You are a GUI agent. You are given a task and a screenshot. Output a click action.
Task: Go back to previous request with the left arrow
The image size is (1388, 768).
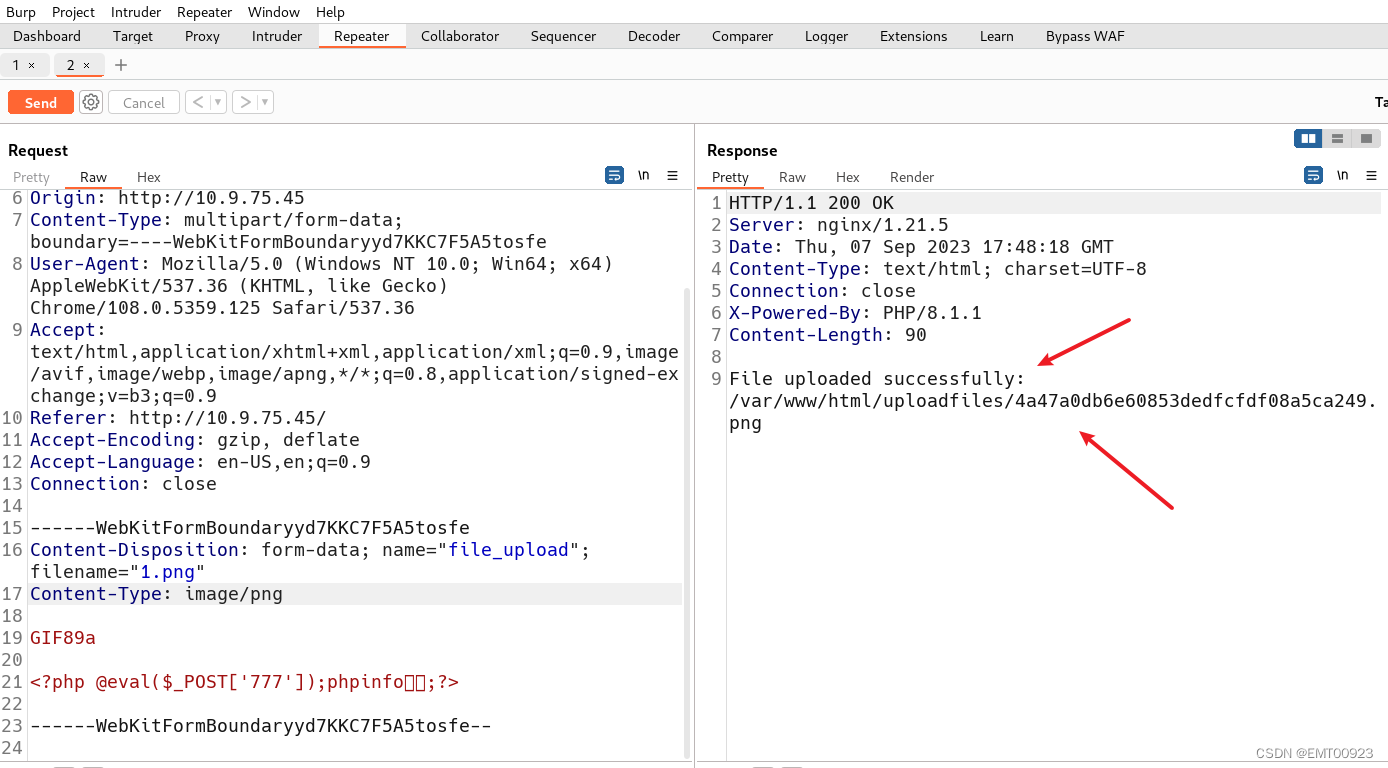tap(197, 102)
